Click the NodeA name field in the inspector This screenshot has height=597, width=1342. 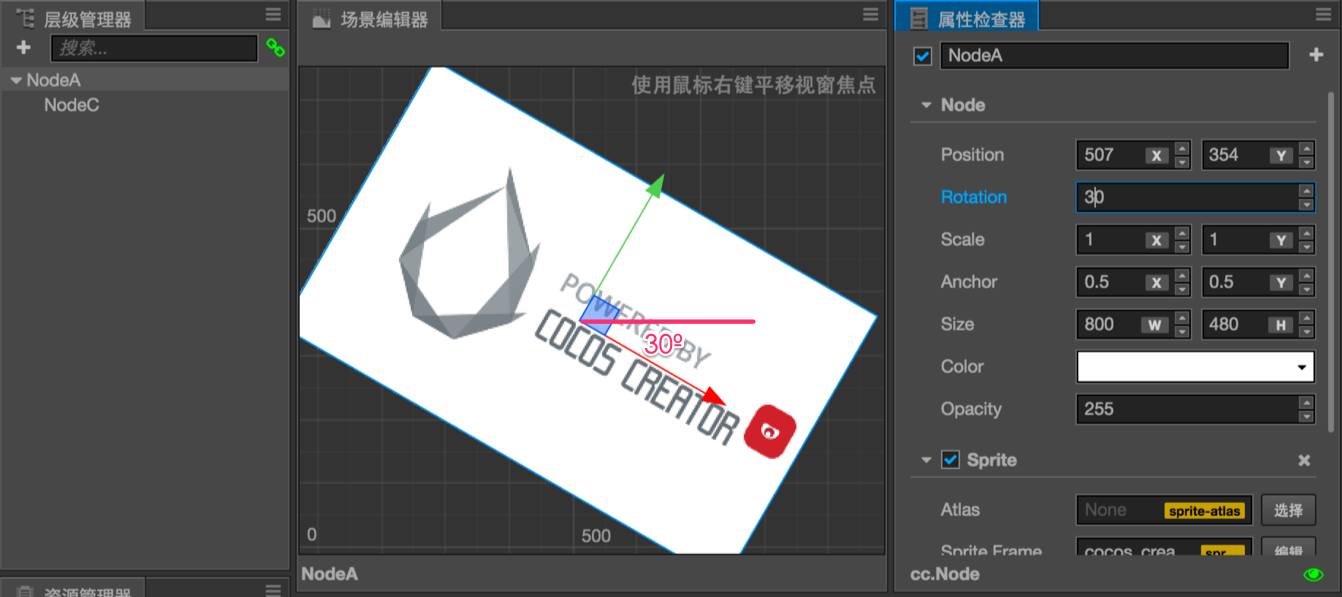pyautogui.click(x=1114, y=56)
